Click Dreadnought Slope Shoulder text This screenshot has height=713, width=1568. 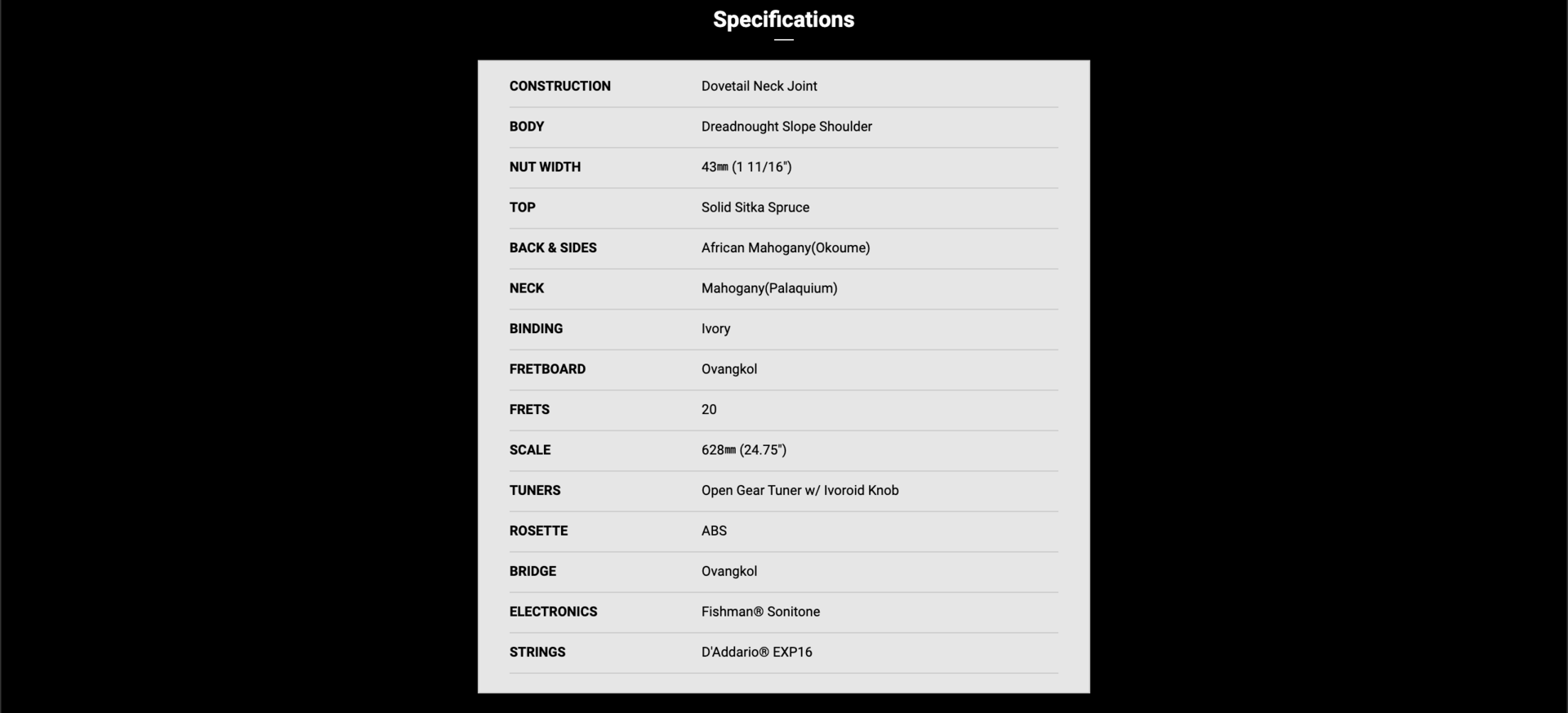[786, 127]
